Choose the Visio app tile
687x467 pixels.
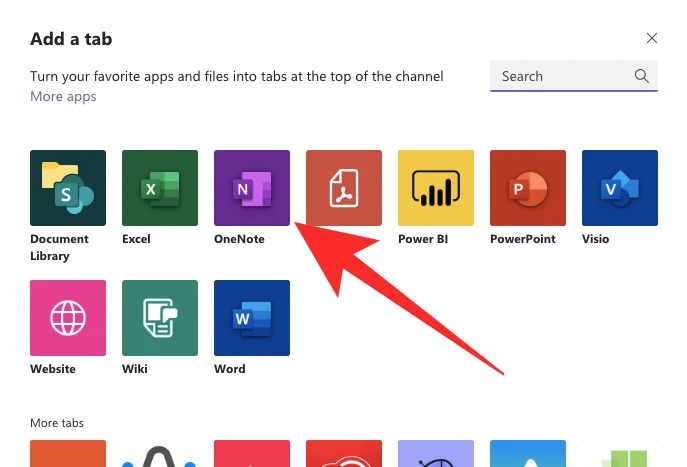tap(620, 188)
